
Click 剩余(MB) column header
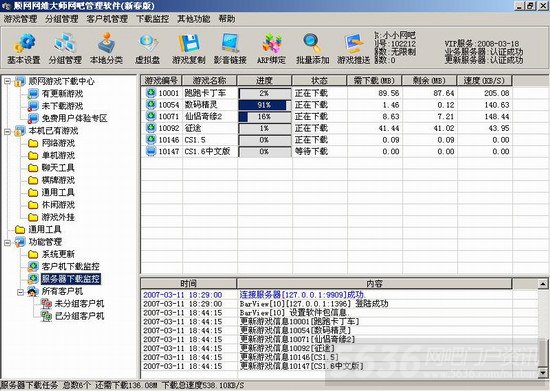429,81
